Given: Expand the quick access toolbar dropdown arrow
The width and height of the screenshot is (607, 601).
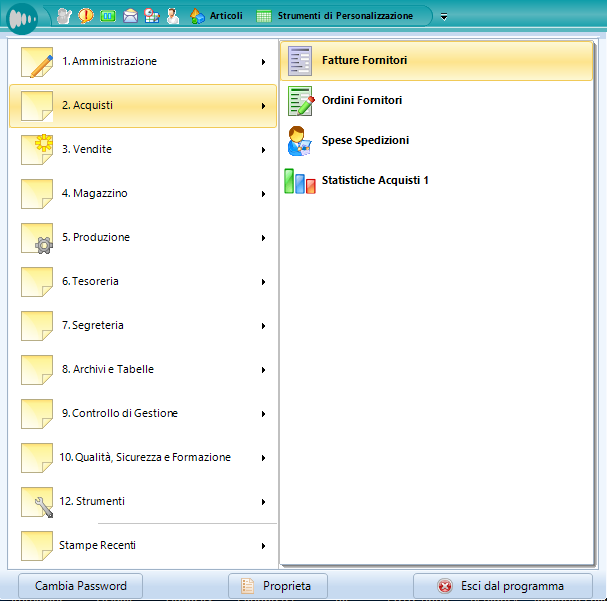Looking at the screenshot, I should click(x=444, y=17).
